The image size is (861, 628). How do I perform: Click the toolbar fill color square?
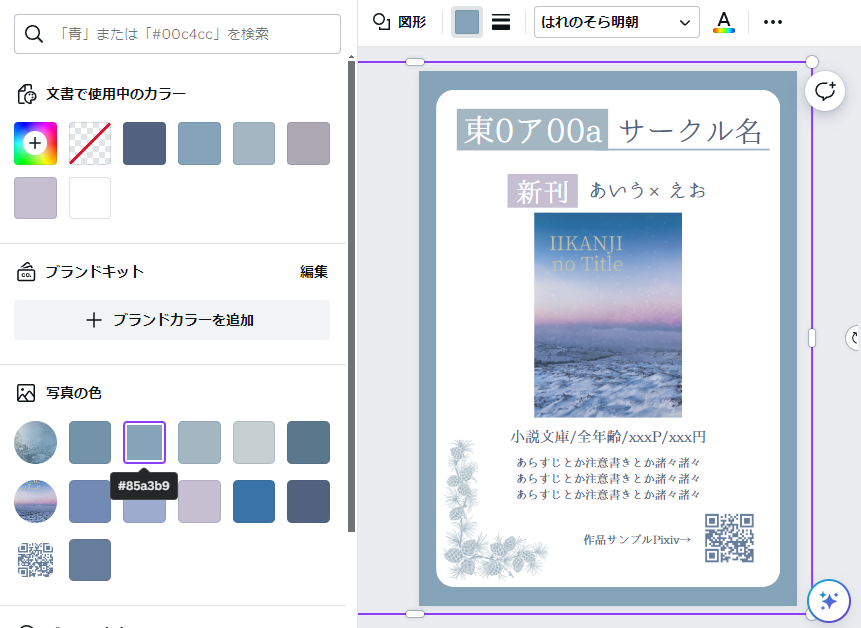466,22
